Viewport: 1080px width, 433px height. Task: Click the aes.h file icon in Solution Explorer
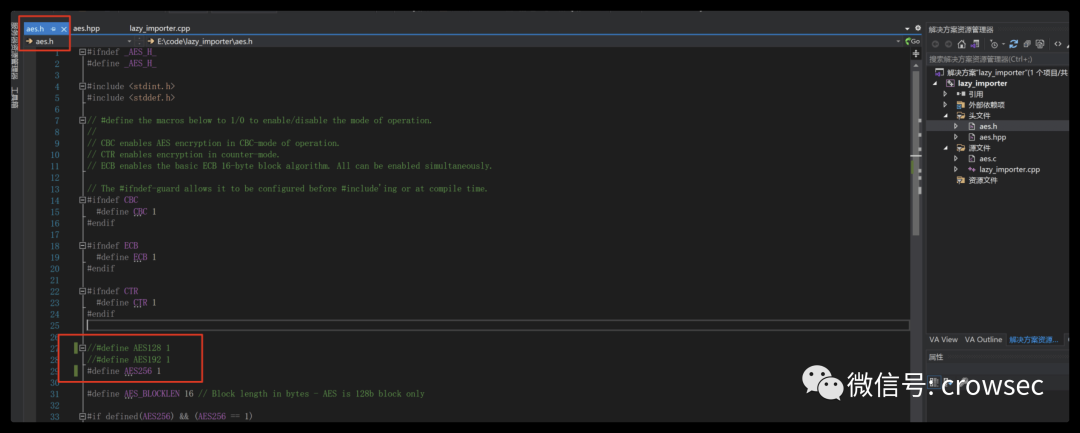click(x=972, y=127)
